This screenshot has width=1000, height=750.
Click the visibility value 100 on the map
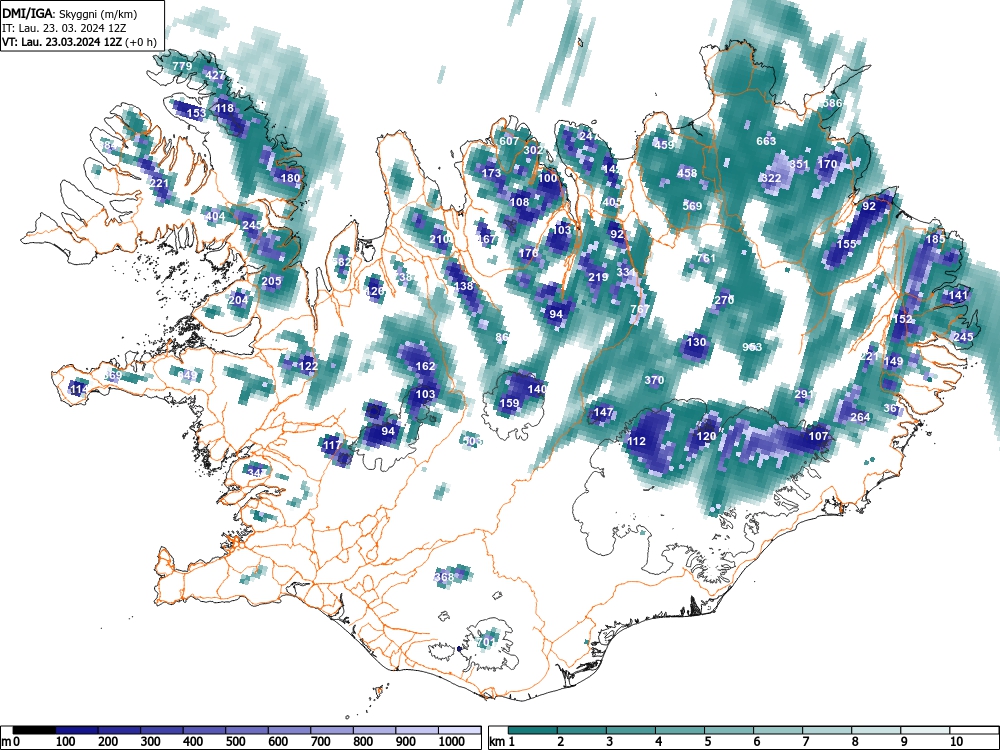[547, 179]
